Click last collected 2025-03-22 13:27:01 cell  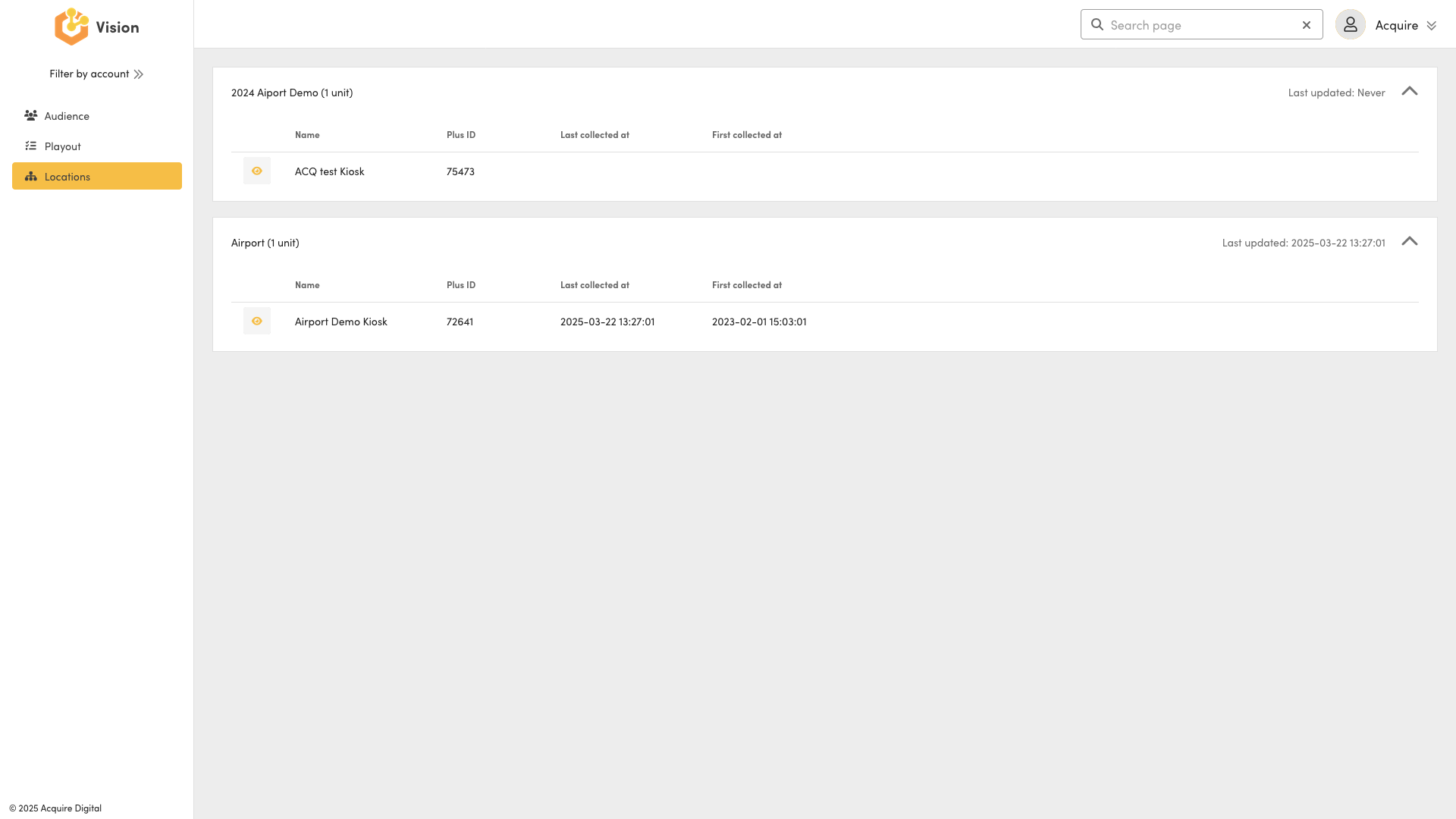607,322
